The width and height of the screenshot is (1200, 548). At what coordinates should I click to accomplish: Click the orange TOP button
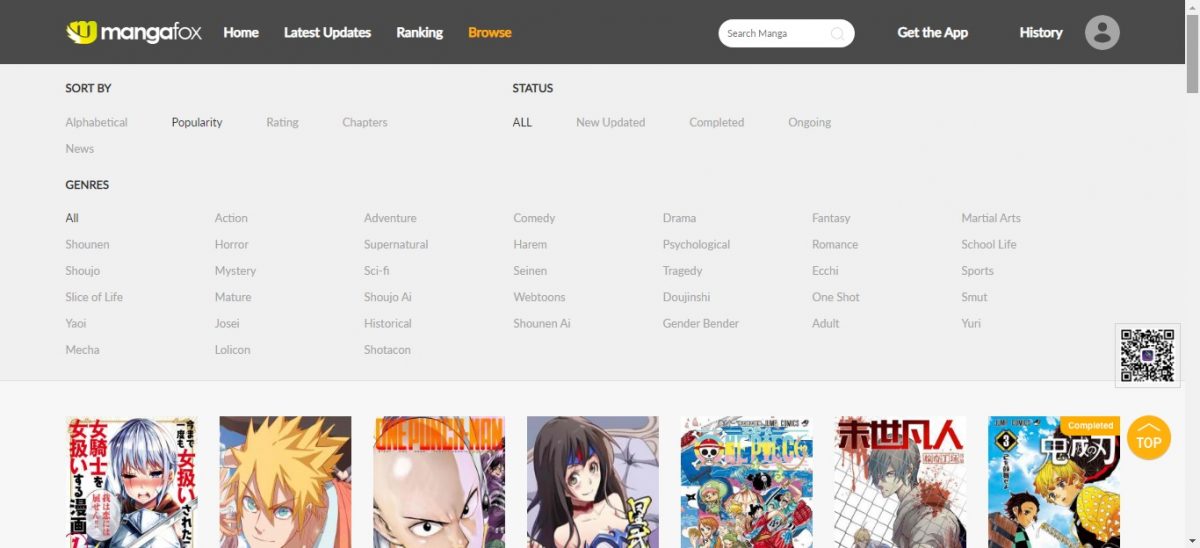[x=1148, y=438]
